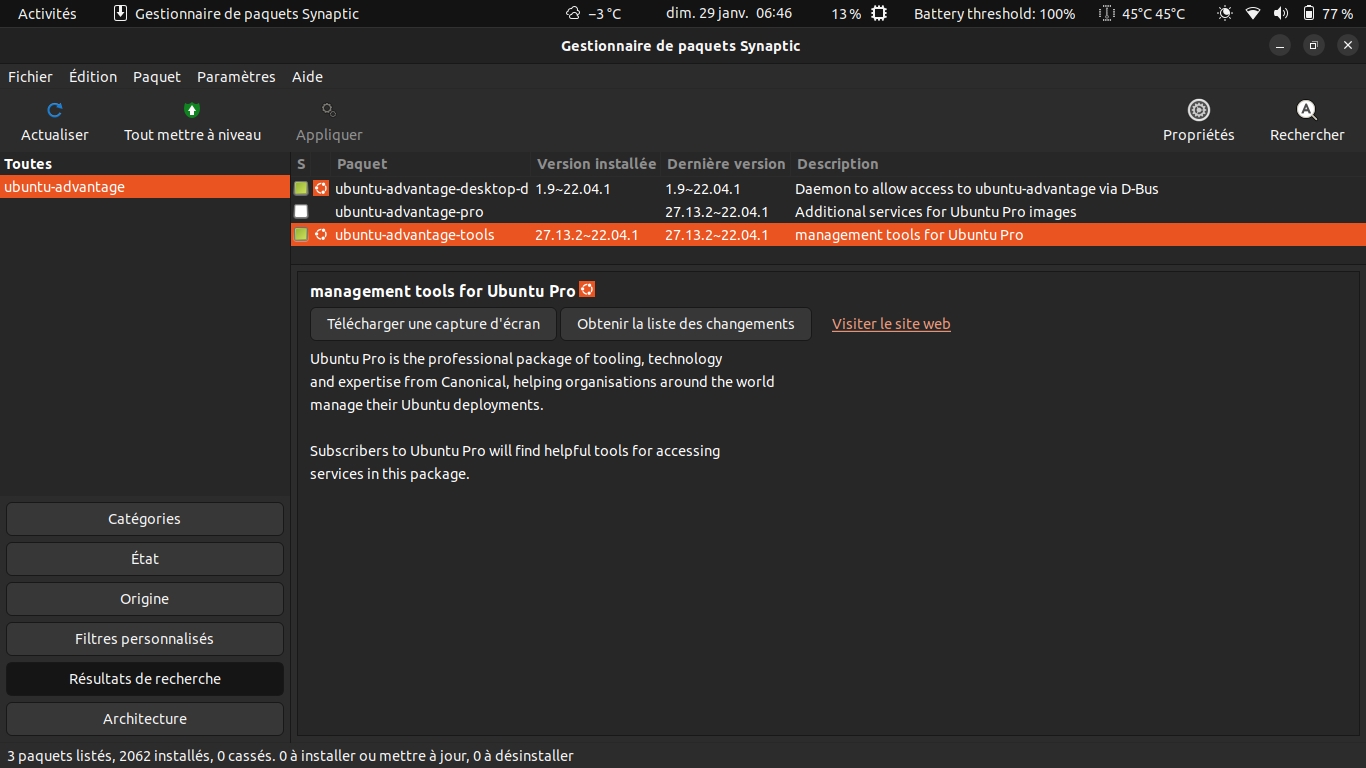
Task: Click Ubuntu logo next to description title
Action: pyautogui.click(x=587, y=289)
